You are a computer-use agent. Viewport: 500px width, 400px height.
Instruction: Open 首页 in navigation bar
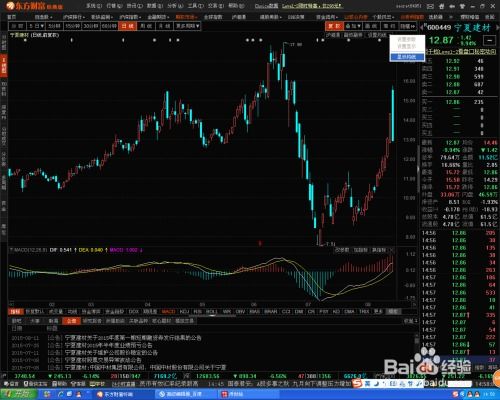tap(11, 17)
